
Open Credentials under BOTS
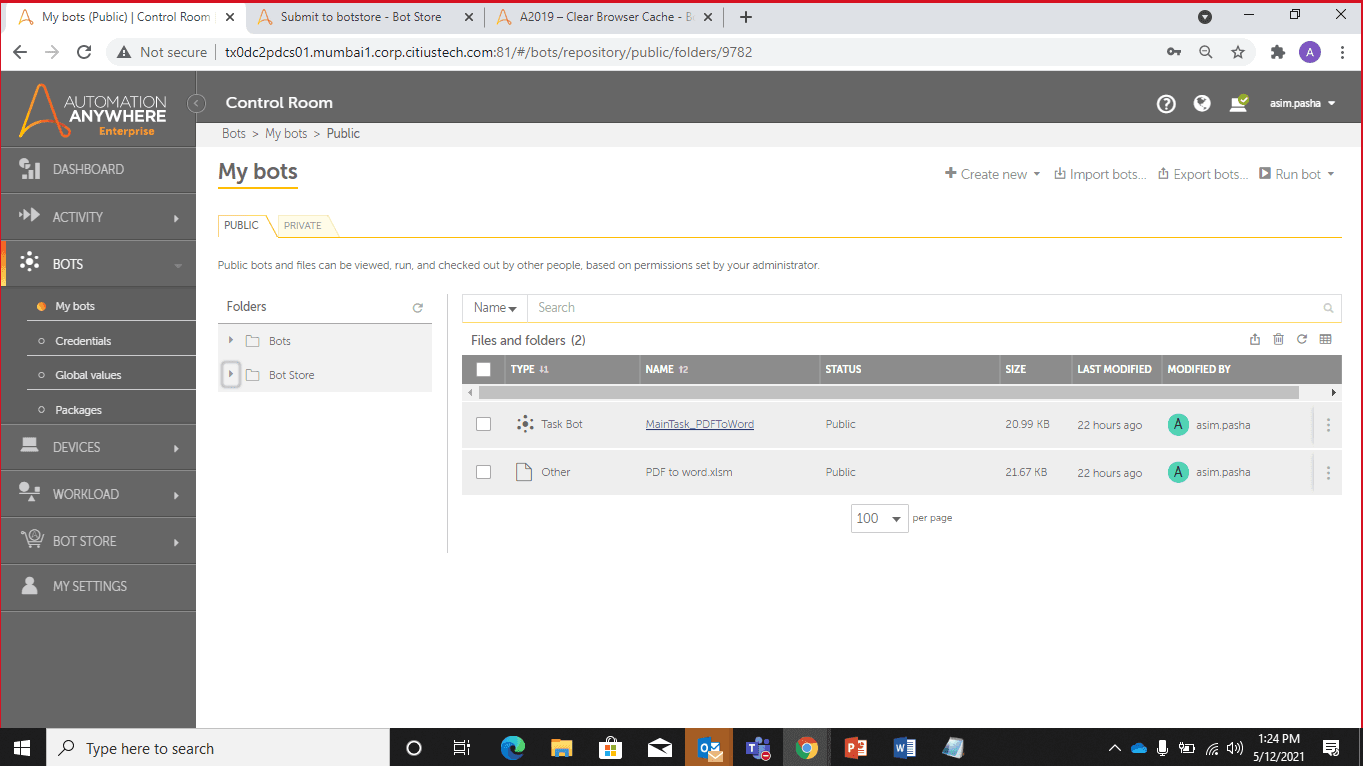83,341
